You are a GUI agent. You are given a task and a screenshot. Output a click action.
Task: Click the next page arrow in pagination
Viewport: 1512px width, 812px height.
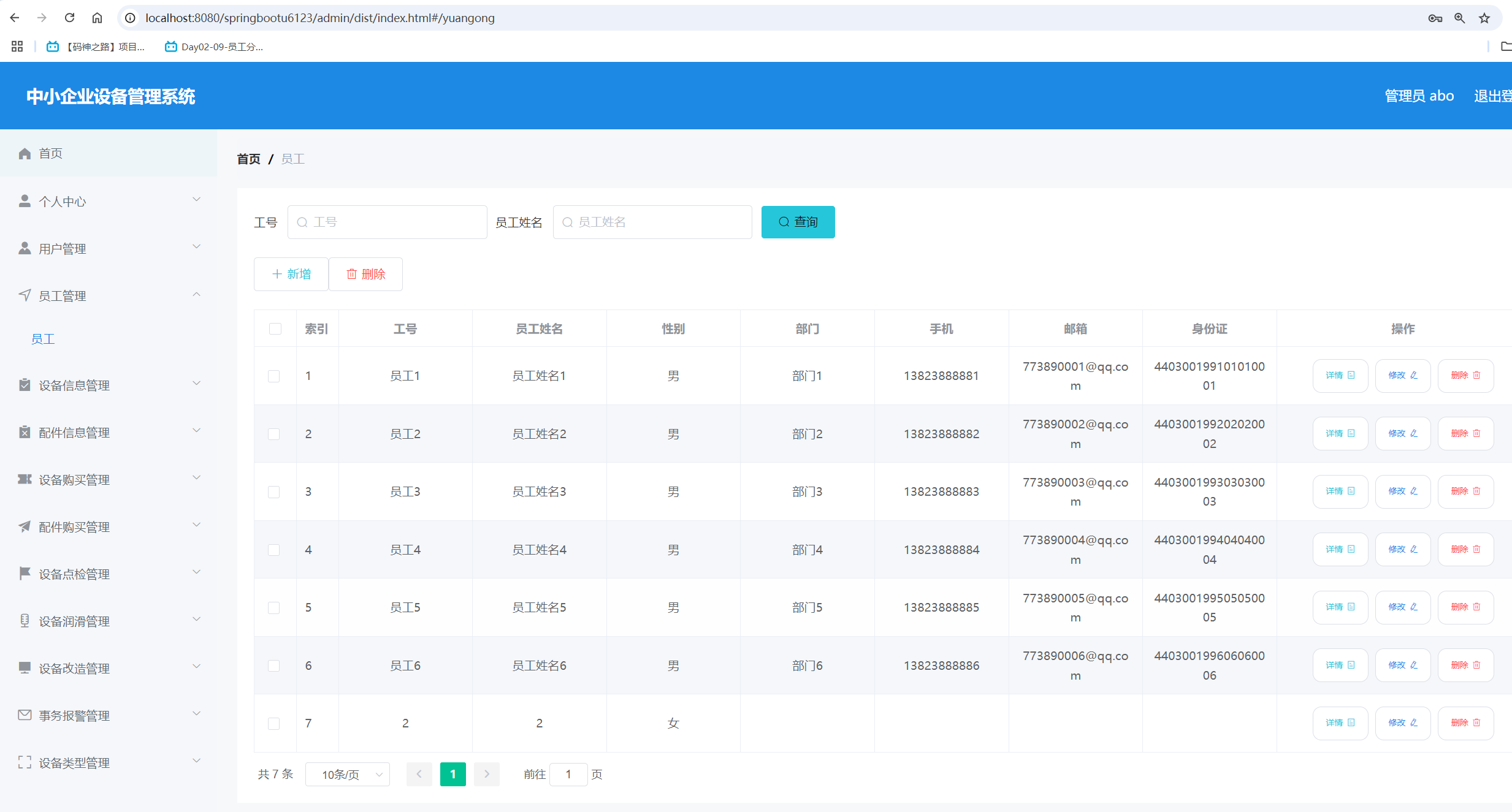tap(486, 774)
